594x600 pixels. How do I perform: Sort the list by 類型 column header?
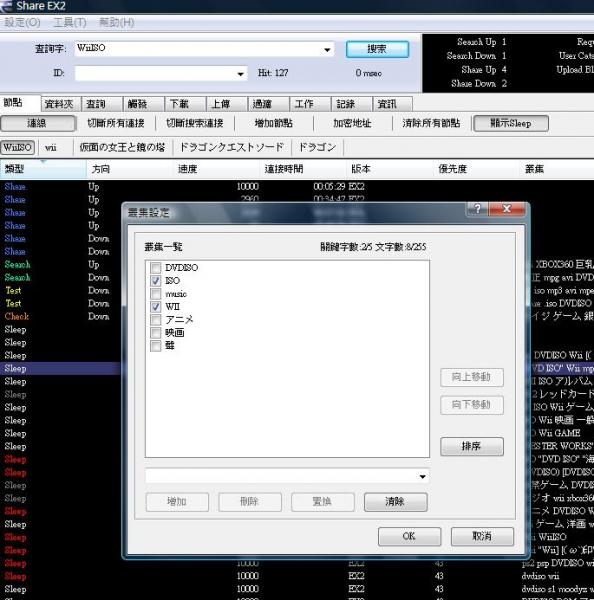pos(43,169)
